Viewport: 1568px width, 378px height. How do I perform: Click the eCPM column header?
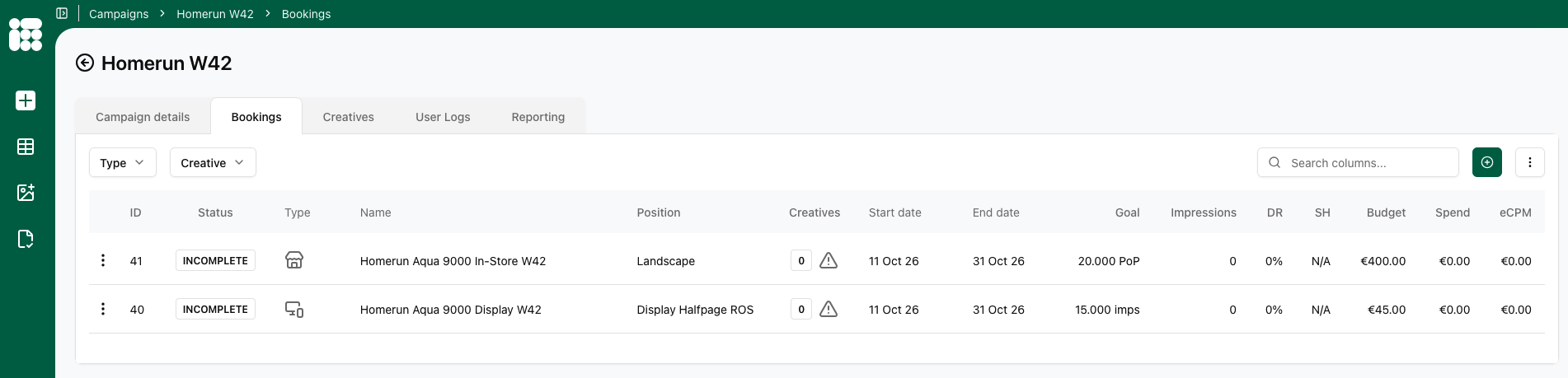click(1515, 212)
